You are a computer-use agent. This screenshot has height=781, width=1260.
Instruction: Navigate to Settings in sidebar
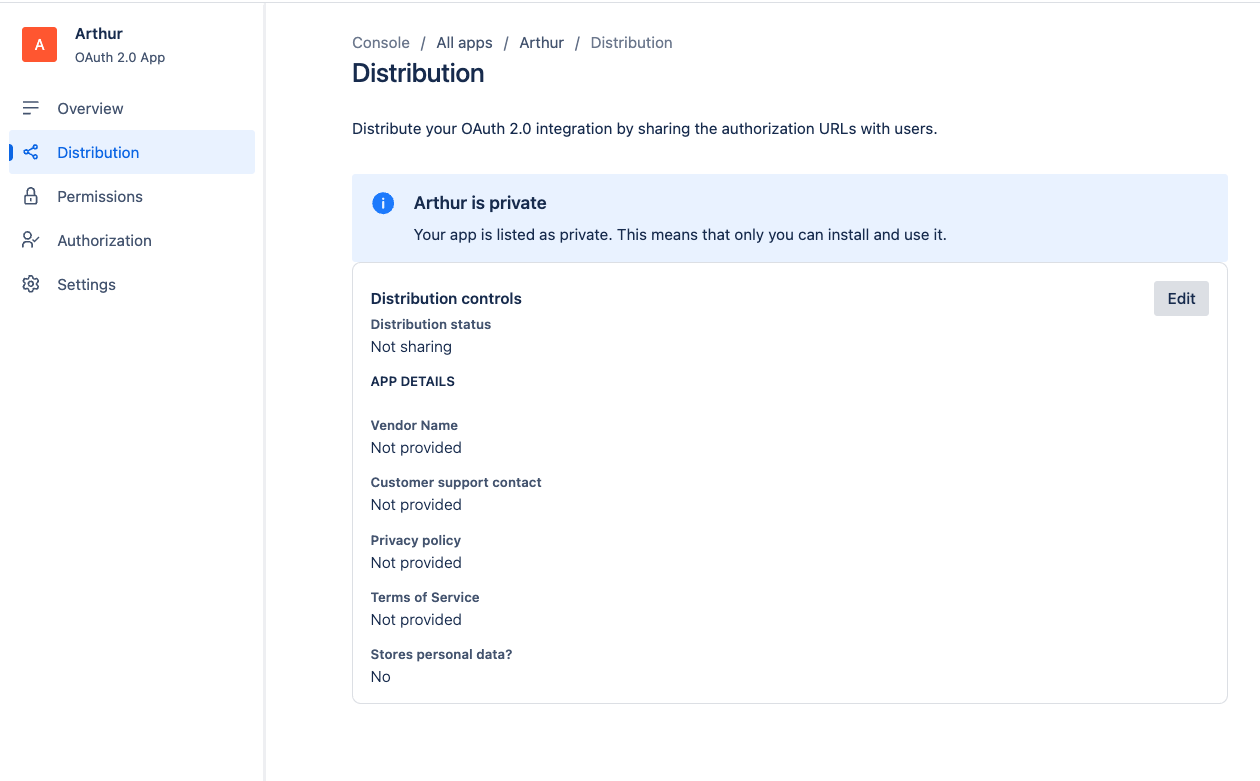[86, 284]
